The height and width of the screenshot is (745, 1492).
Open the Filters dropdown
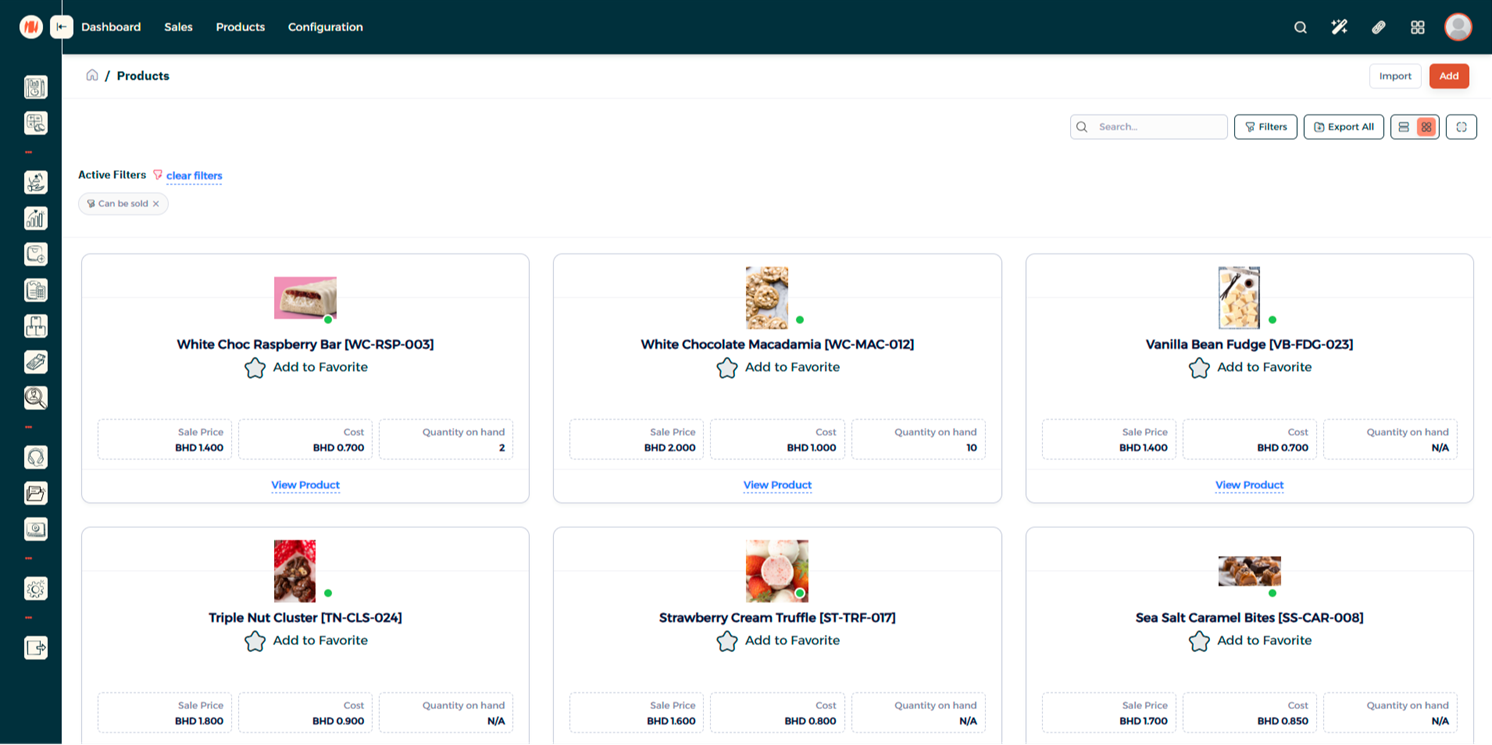click(1265, 127)
